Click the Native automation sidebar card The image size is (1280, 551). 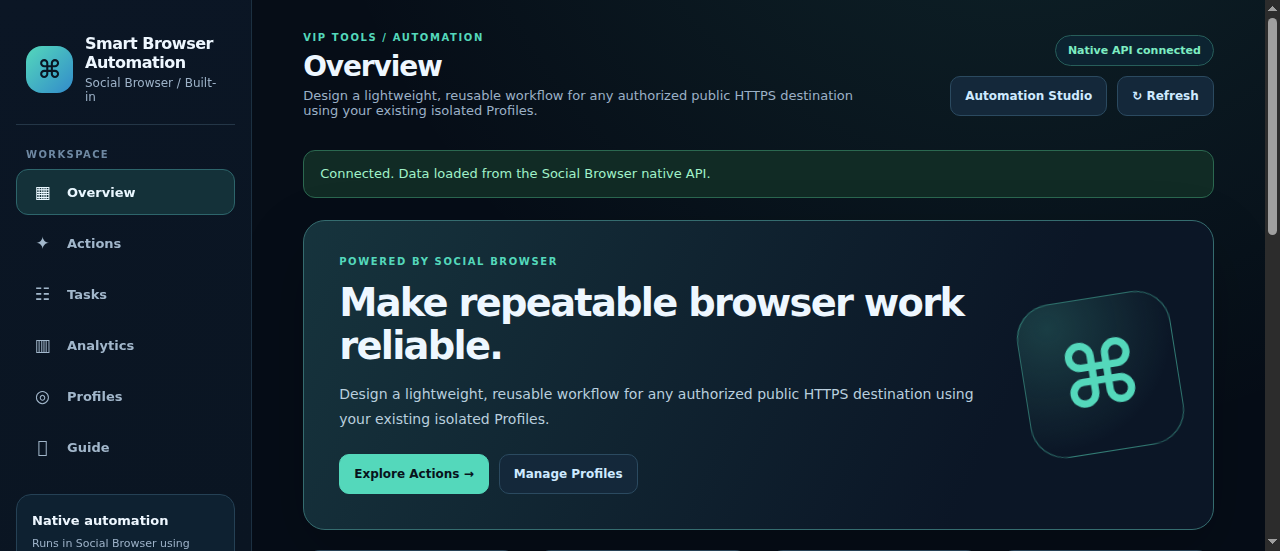(125, 523)
